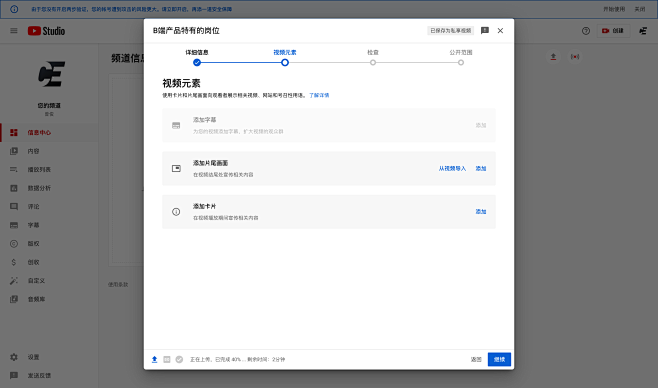
Task: Click the SD processing icon in dialog footer
Action: pyautogui.click(x=167, y=359)
